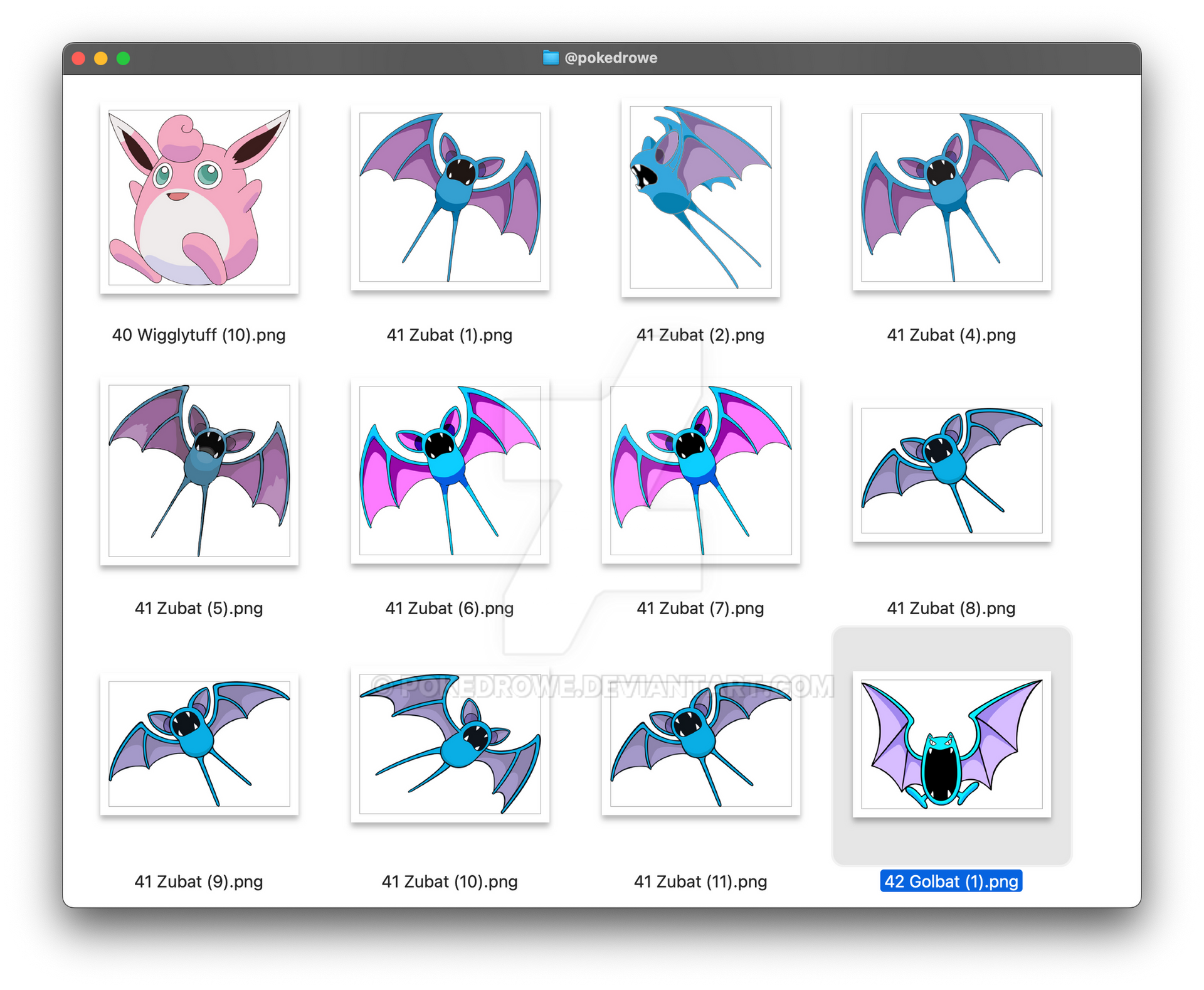Minimize the window with the yellow button
1204x990 pixels.
pos(101,58)
